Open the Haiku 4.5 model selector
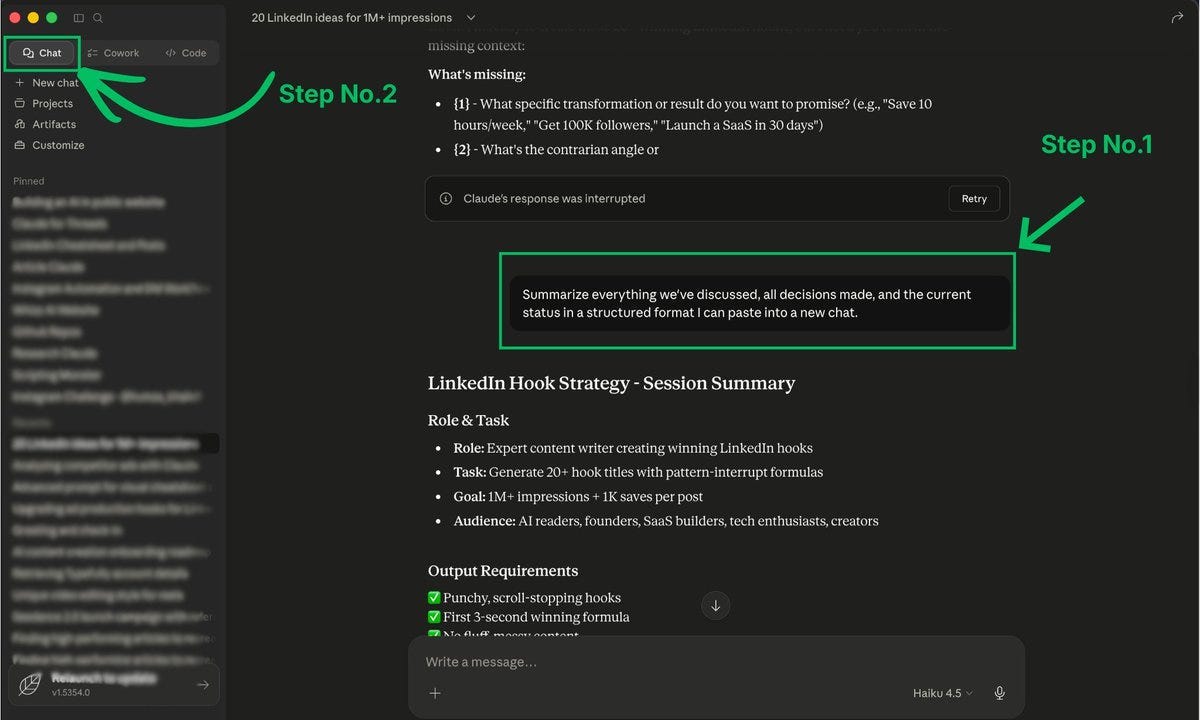Viewport: 1200px width, 720px height. tap(942, 693)
